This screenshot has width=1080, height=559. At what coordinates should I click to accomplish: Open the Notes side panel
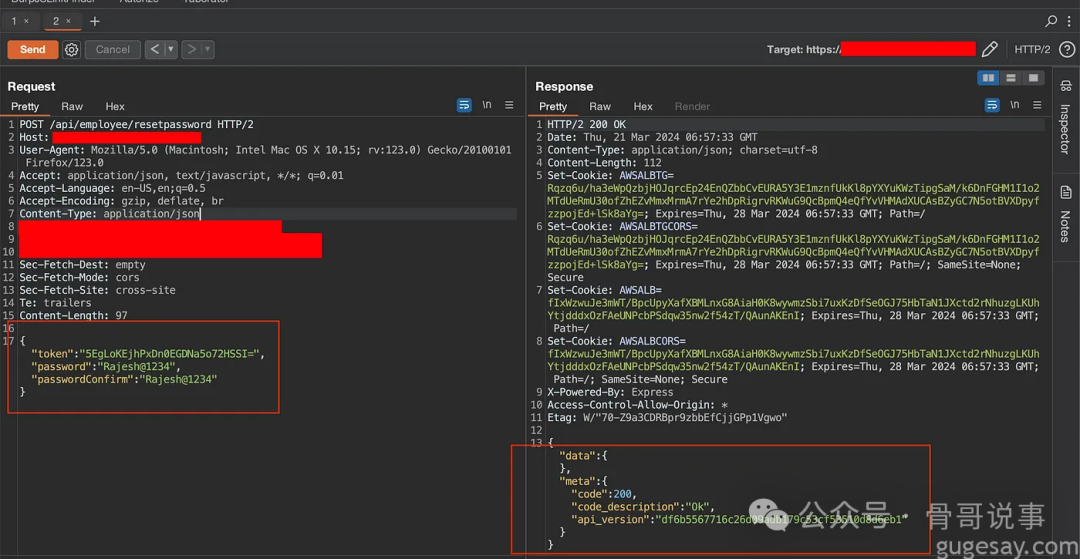click(1066, 213)
